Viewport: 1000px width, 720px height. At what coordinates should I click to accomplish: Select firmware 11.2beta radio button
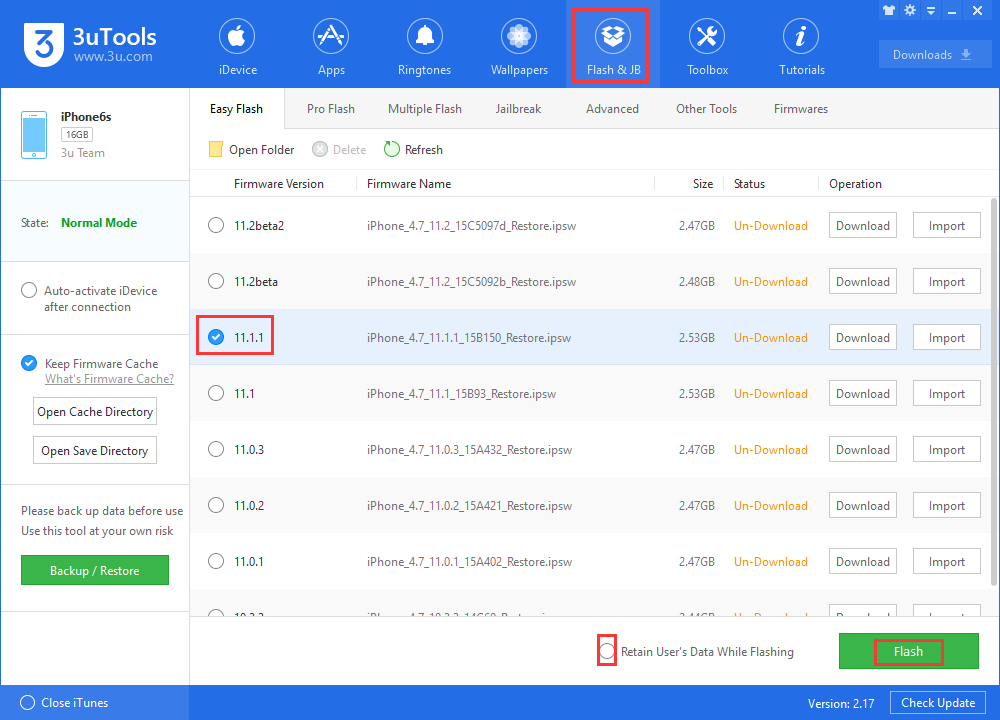[x=216, y=281]
